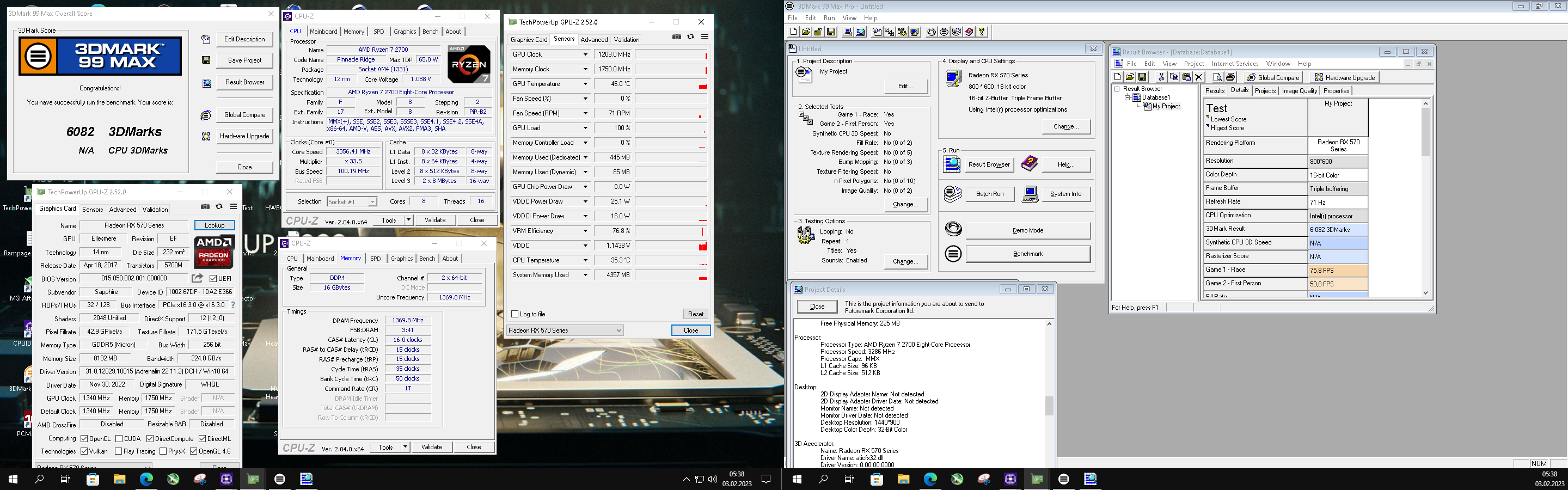This screenshot has height=490, width=1568.
Task: Collapse Result Browser root tree node
Action: [x=1117, y=89]
